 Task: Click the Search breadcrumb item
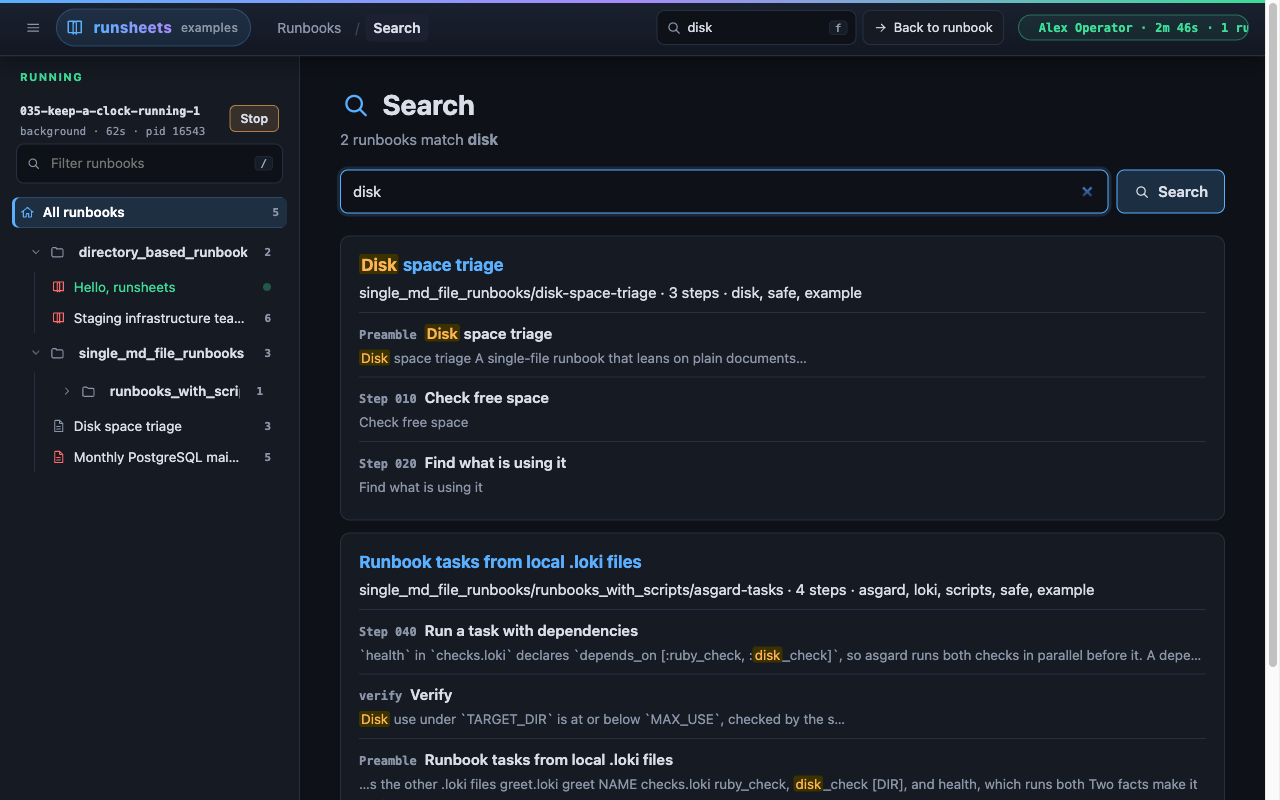point(397,28)
